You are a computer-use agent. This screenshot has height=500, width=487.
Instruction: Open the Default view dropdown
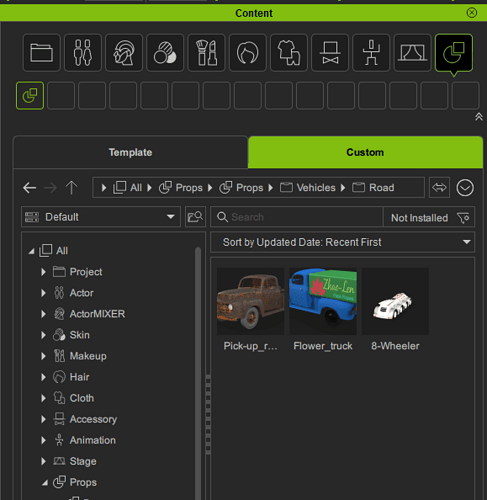(x=101, y=217)
